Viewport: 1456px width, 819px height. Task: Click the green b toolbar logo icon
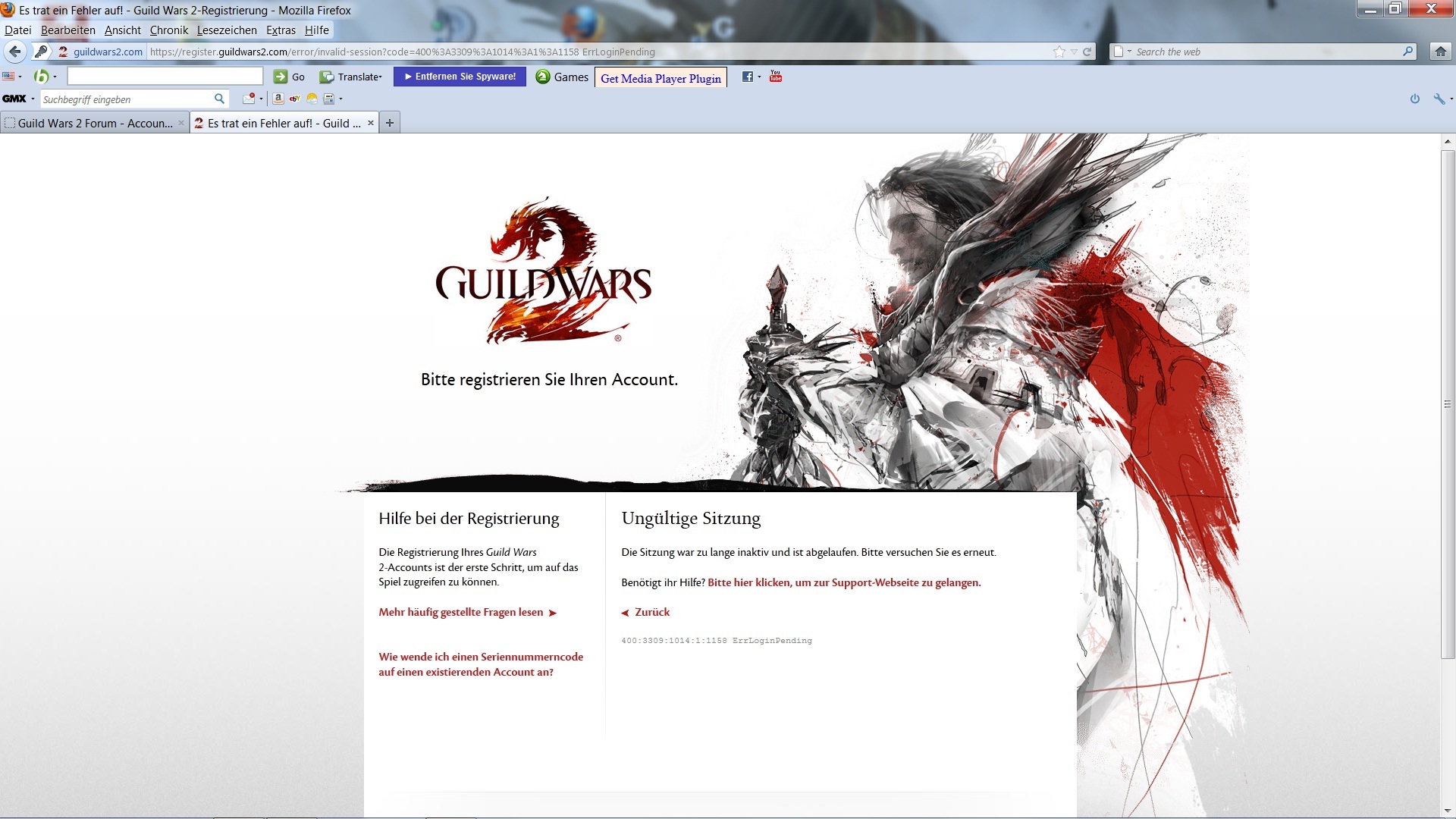pyautogui.click(x=42, y=77)
